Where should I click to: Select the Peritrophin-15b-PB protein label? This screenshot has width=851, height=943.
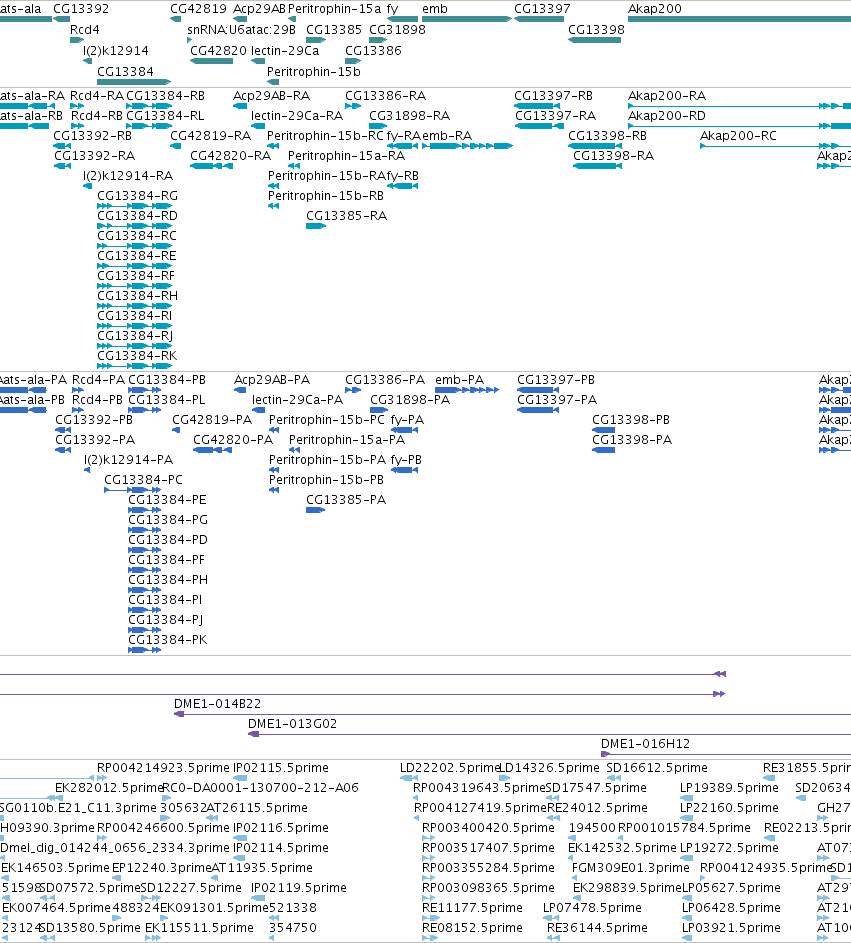coord(326,480)
